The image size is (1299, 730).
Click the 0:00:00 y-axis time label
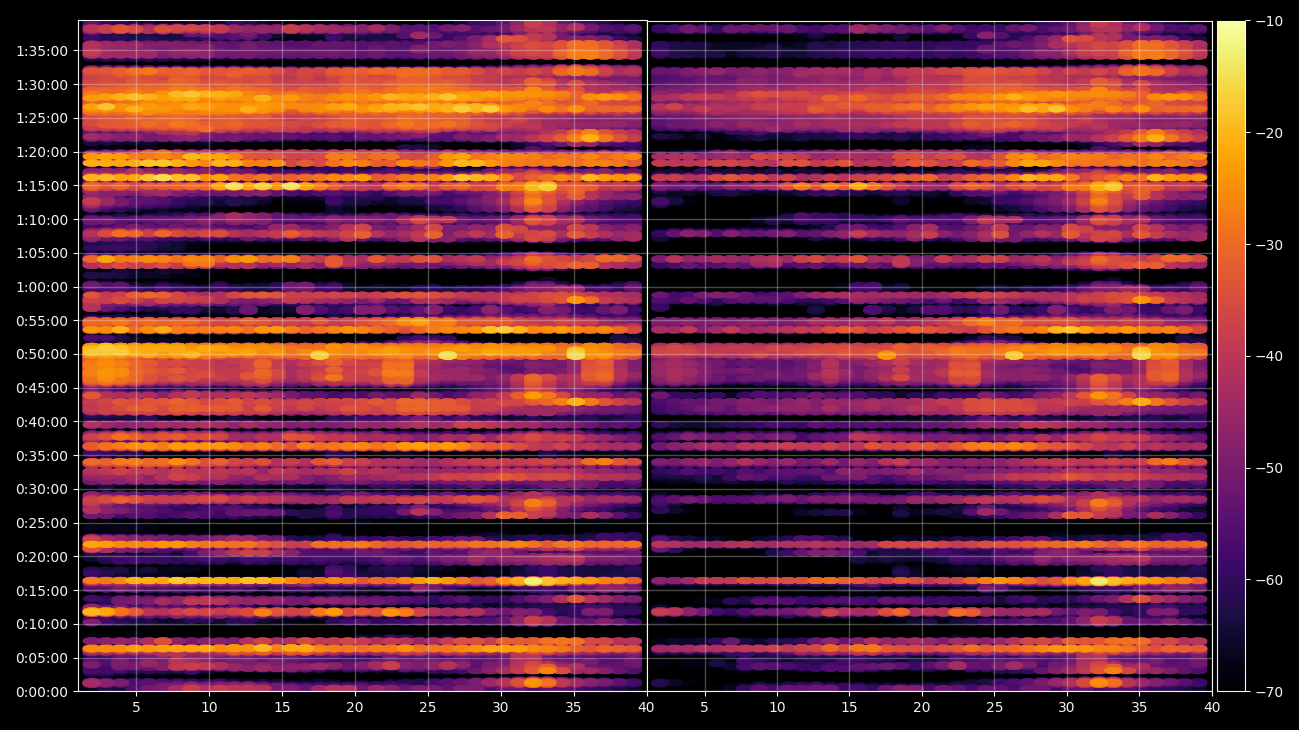(42, 692)
